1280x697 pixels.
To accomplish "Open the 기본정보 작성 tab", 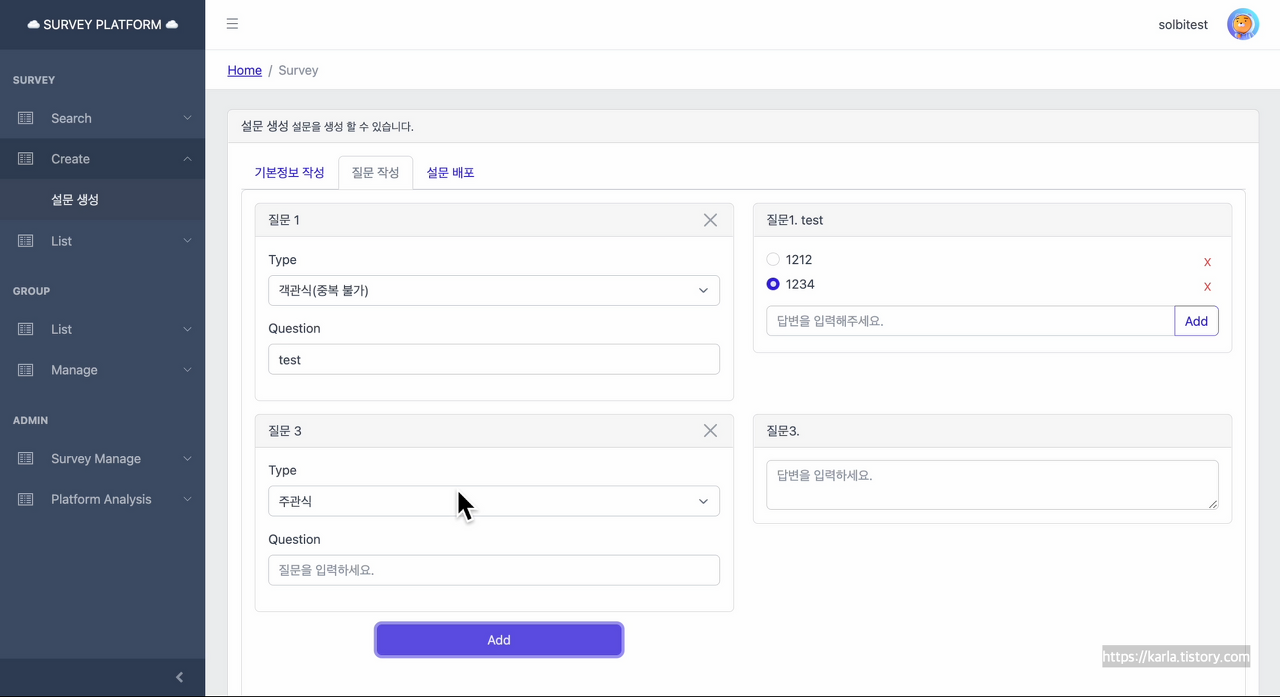I will pyautogui.click(x=290, y=172).
